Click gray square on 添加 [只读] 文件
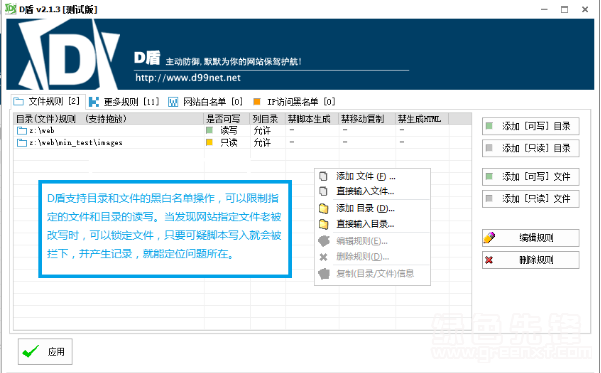The image size is (601, 373). [489, 198]
